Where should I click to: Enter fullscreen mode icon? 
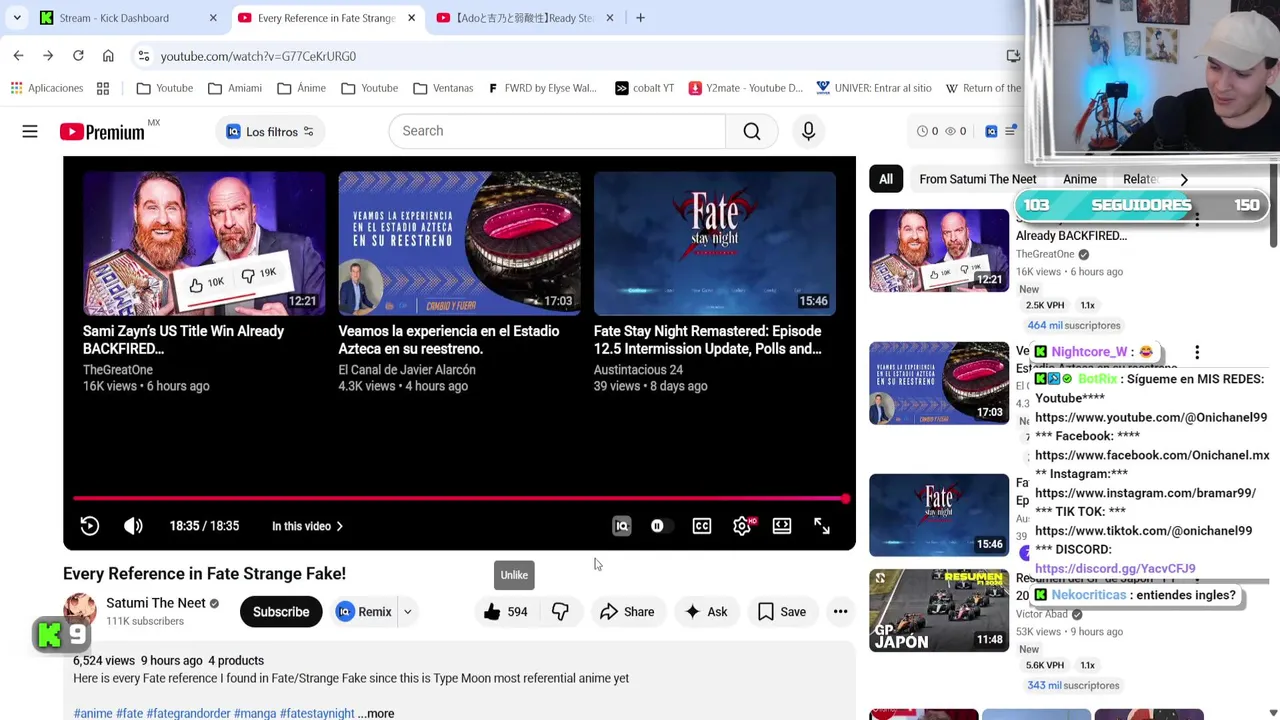pyautogui.click(x=822, y=526)
